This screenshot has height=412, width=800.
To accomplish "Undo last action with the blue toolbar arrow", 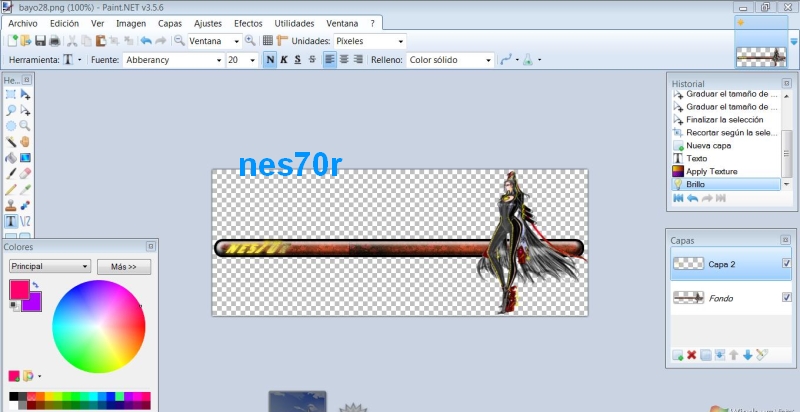I will coord(146,41).
